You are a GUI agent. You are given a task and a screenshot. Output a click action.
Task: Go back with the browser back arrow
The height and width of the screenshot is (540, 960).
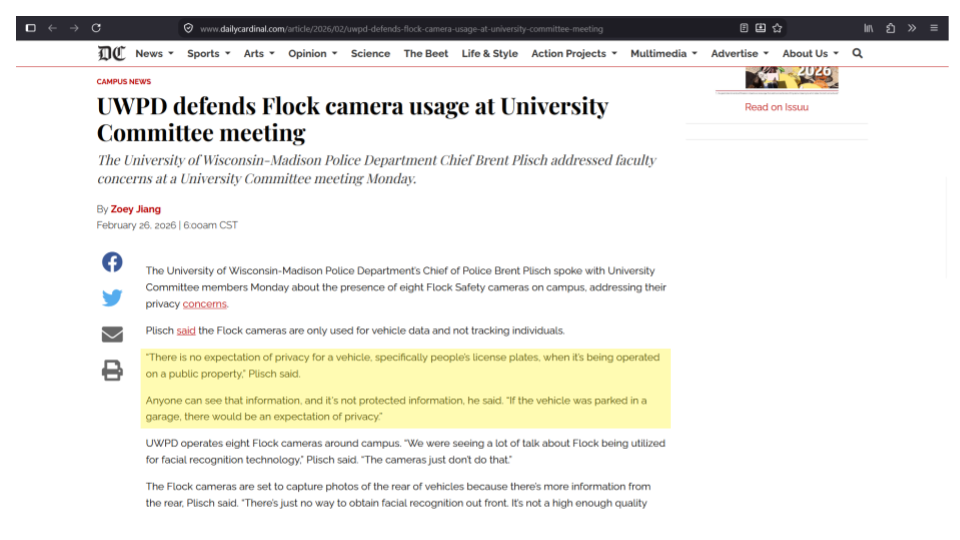pos(53,28)
